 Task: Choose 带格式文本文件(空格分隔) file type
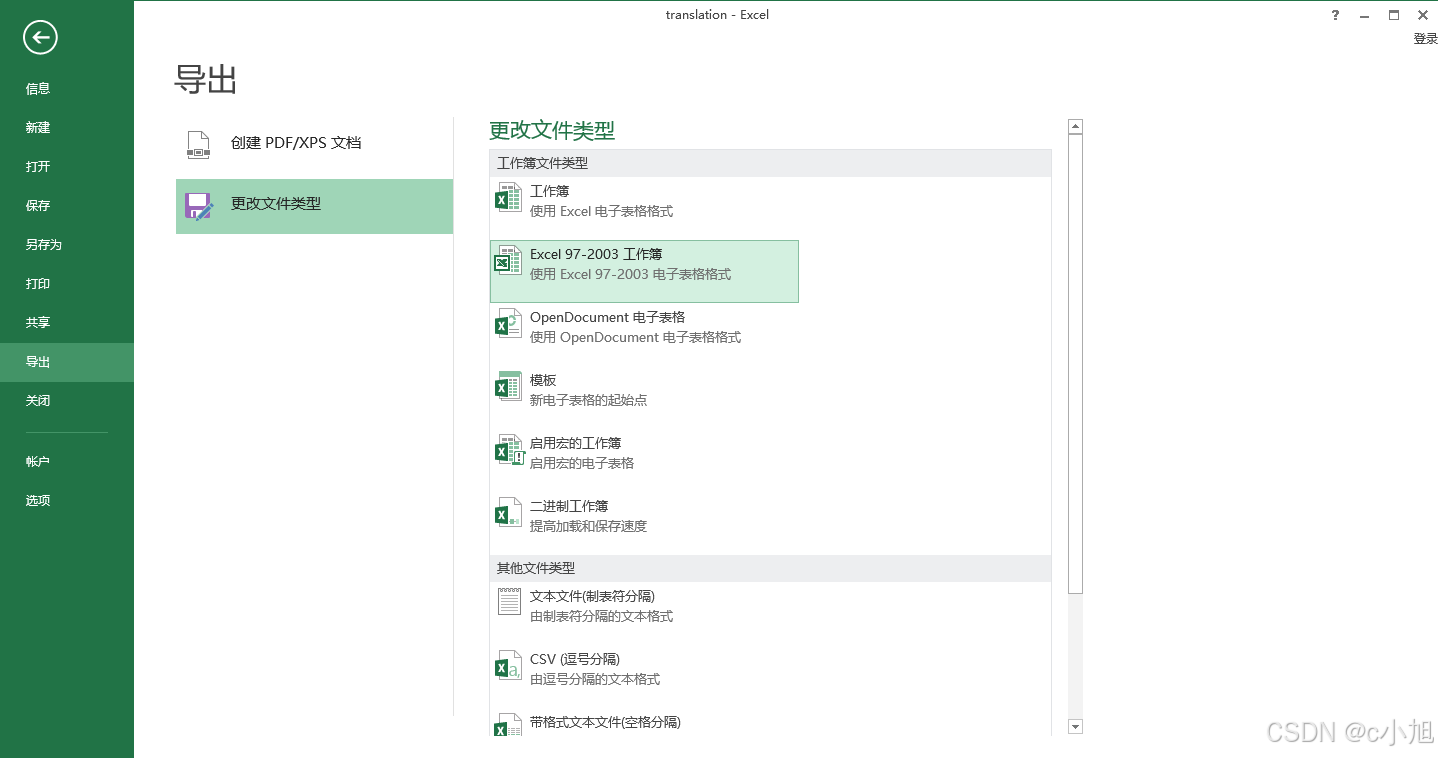pos(644,724)
